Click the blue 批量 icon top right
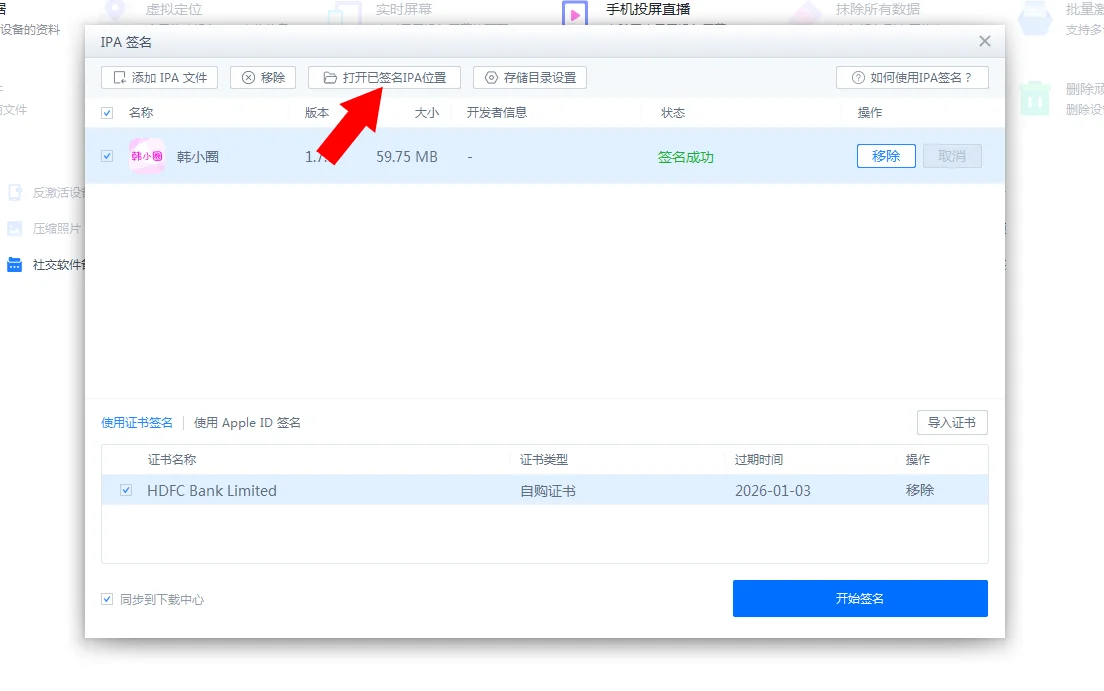The width and height of the screenshot is (1104, 691). pos(1036,18)
